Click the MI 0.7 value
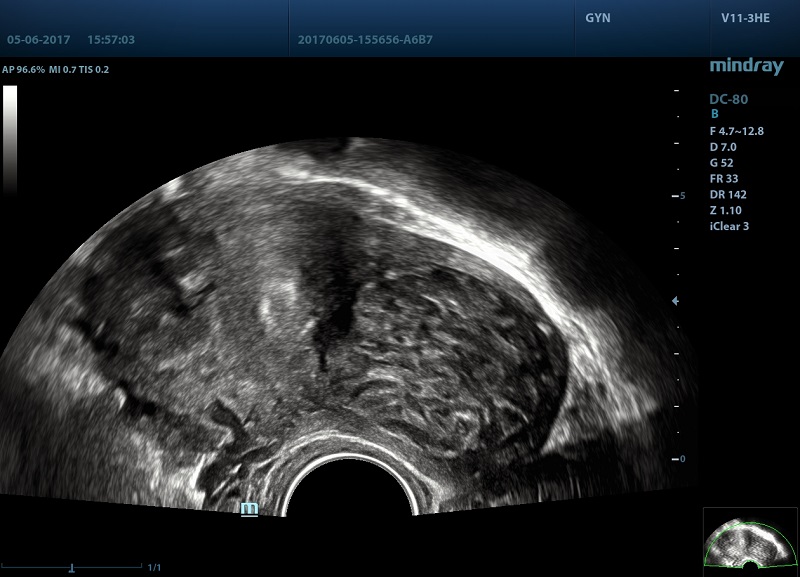 [62, 69]
